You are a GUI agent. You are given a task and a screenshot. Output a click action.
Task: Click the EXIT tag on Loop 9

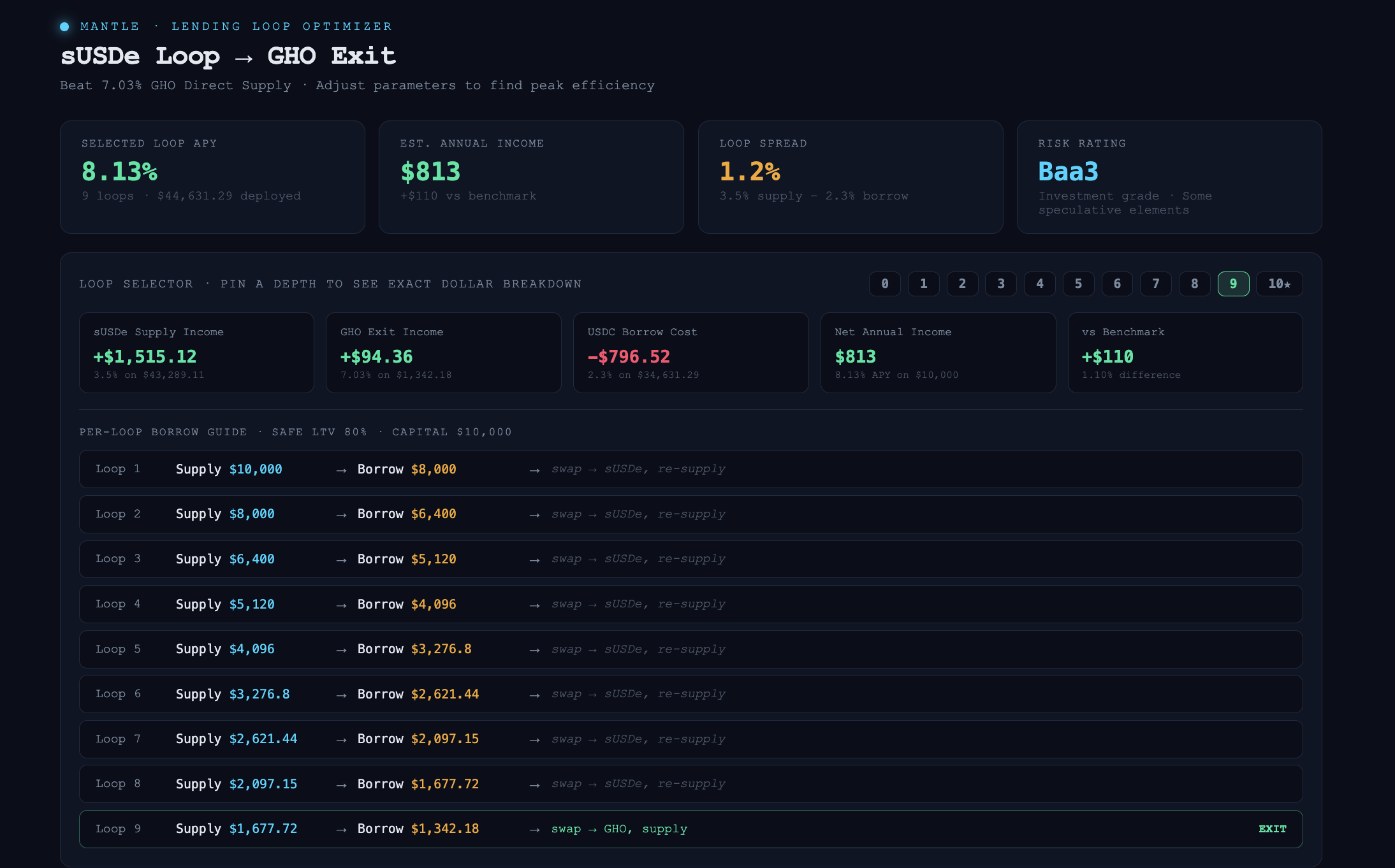pyautogui.click(x=1272, y=829)
